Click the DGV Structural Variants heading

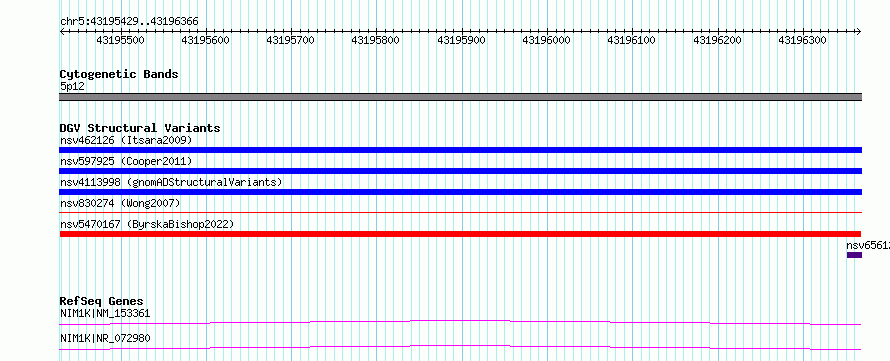tap(140, 128)
